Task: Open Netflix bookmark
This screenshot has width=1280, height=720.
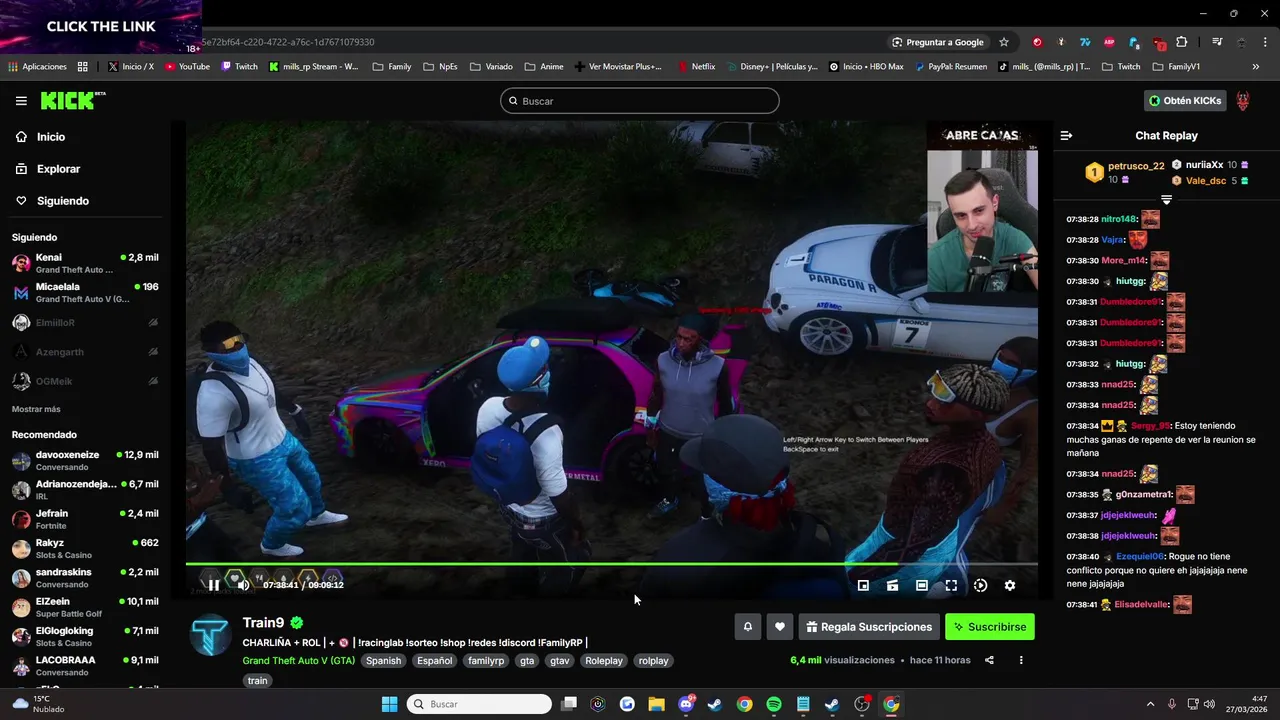Action: point(696,67)
